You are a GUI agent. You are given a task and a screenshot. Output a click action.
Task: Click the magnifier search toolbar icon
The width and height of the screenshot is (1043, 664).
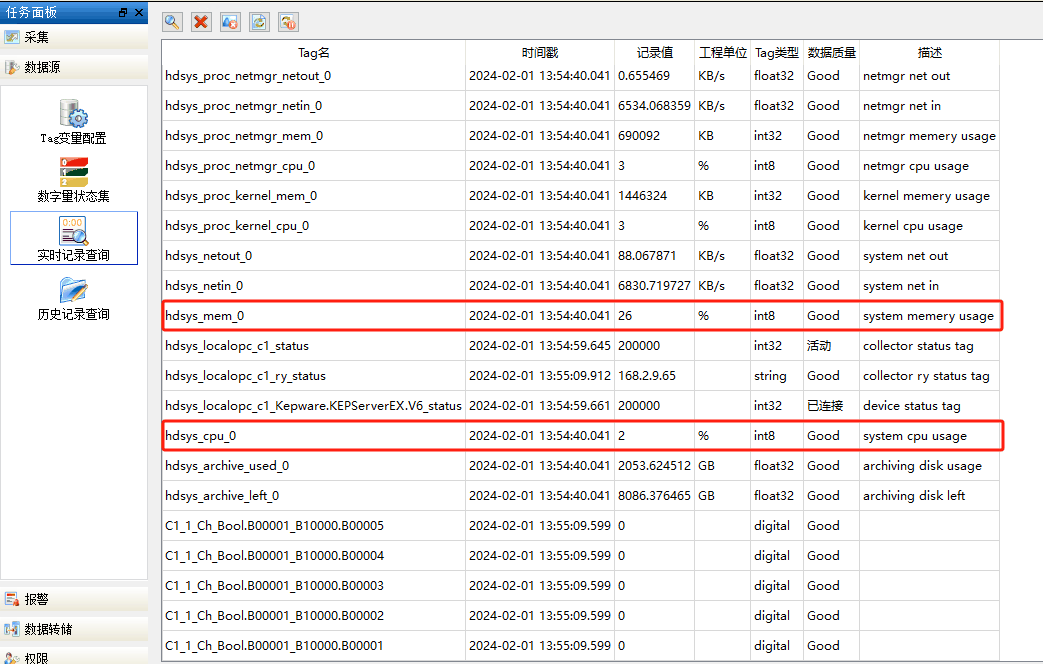[172, 22]
